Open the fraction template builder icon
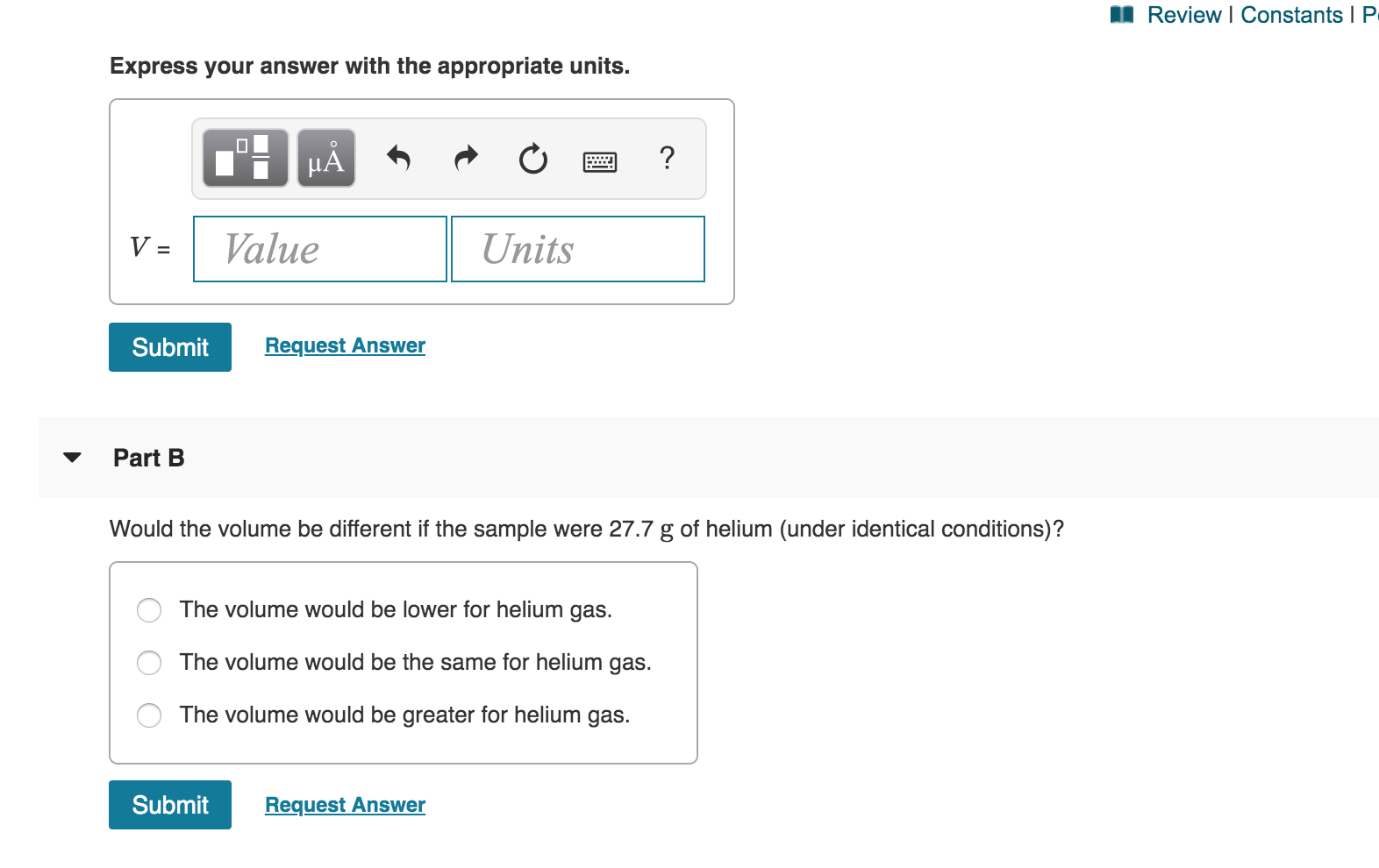Image resolution: width=1379 pixels, height=868 pixels. click(244, 159)
